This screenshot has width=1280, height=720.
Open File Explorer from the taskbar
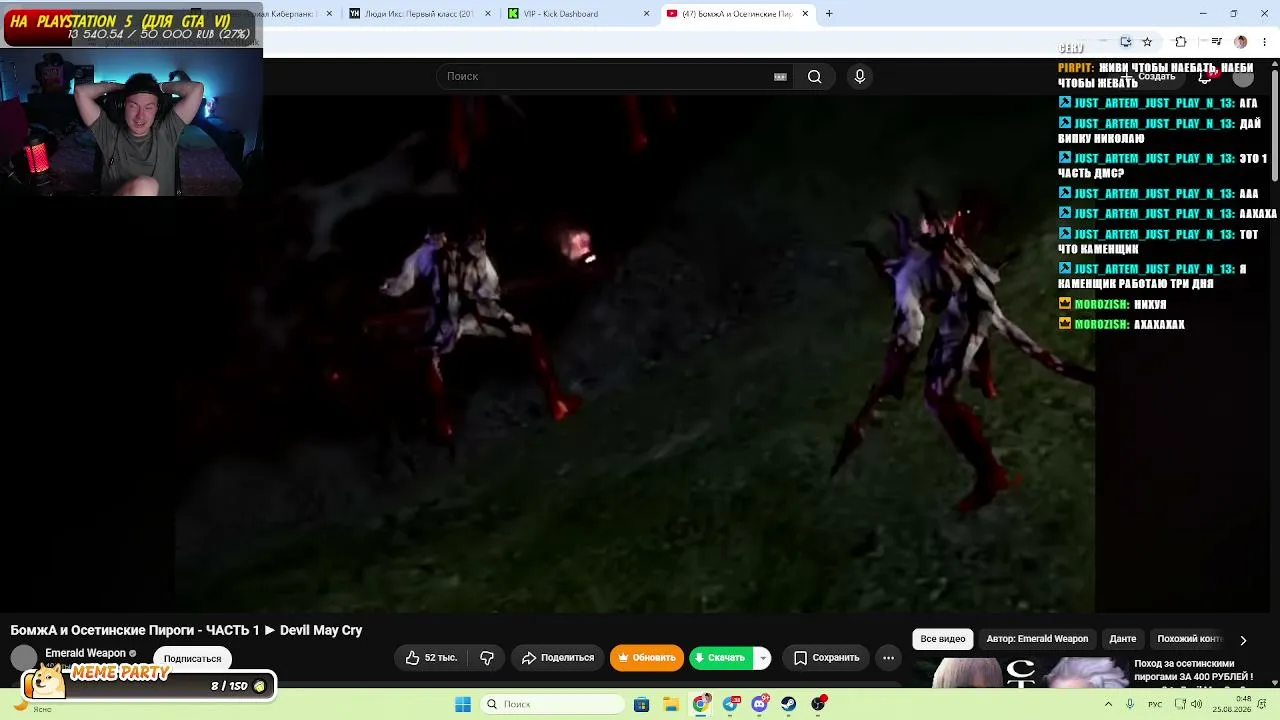coord(671,704)
